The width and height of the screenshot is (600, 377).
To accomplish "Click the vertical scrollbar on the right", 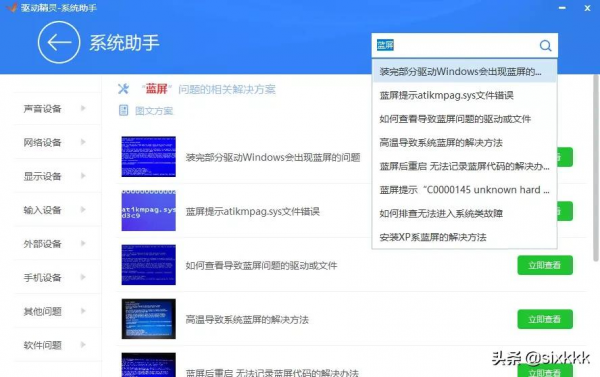I will 596,168.
